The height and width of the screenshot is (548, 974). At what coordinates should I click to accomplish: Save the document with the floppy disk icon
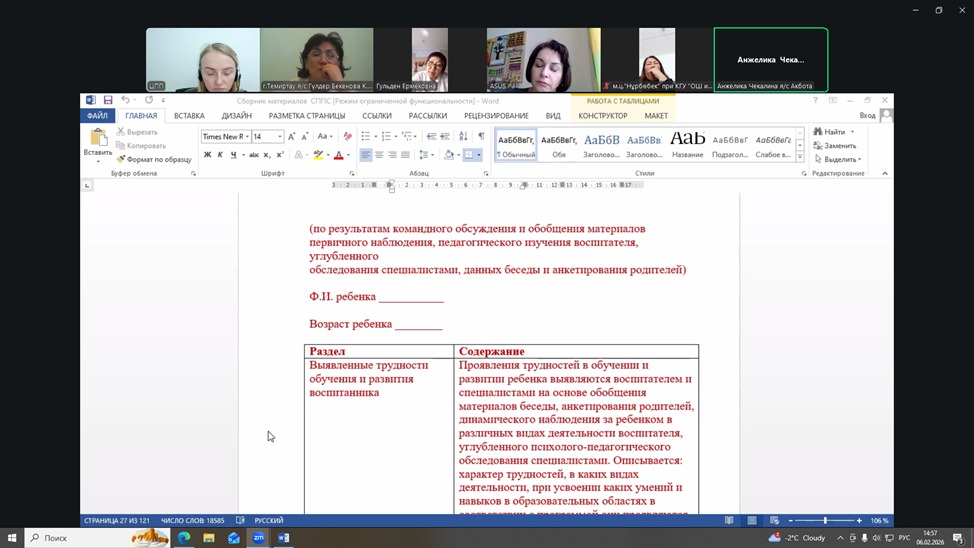click(107, 100)
